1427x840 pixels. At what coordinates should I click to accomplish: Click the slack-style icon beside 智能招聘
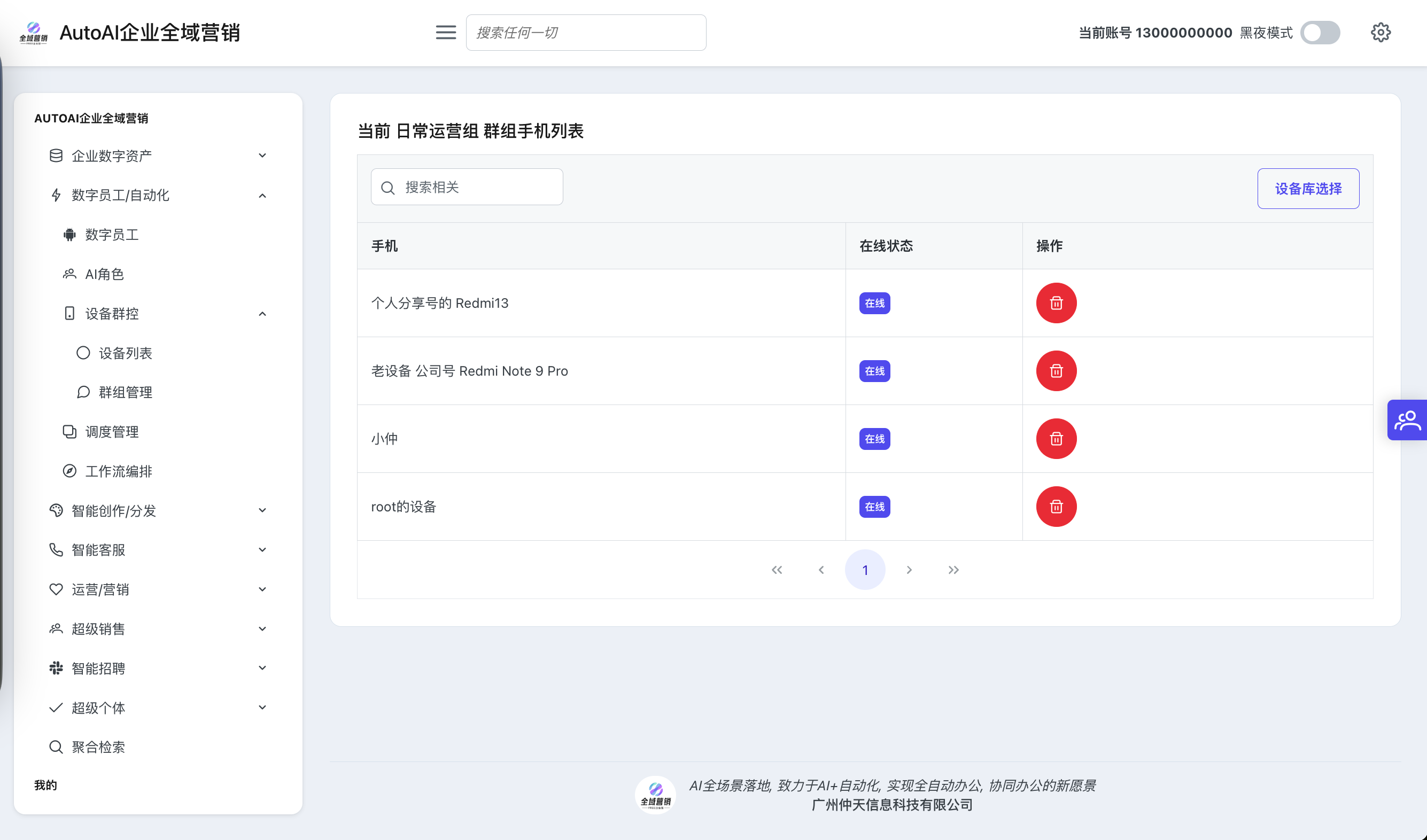tap(56, 668)
